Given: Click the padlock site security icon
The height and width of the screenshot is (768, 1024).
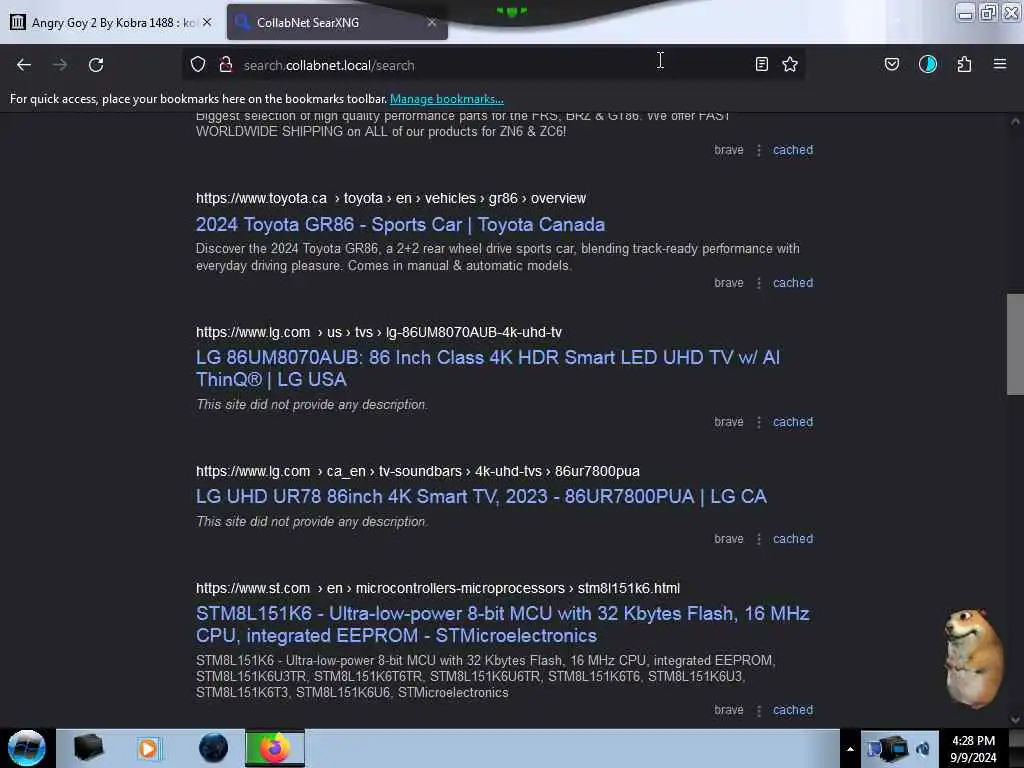Looking at the screenshot, I should [226, 65].
